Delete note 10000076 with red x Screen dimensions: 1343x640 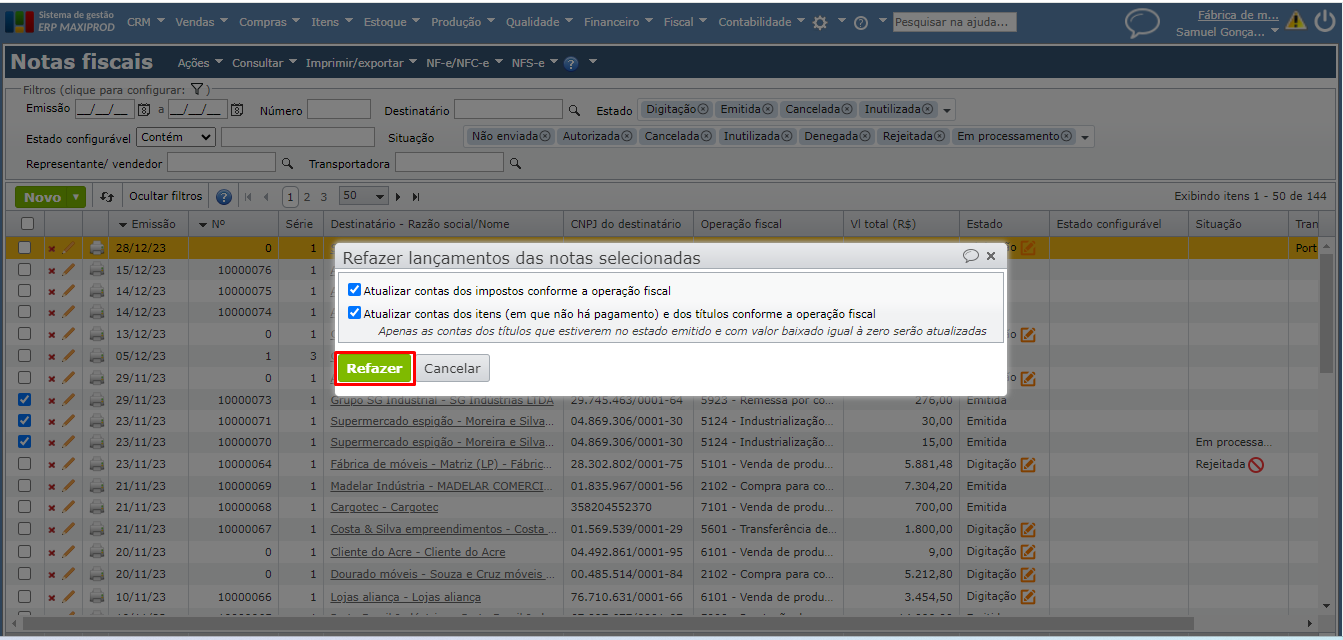pyautogui.click(x=52, y=270)
